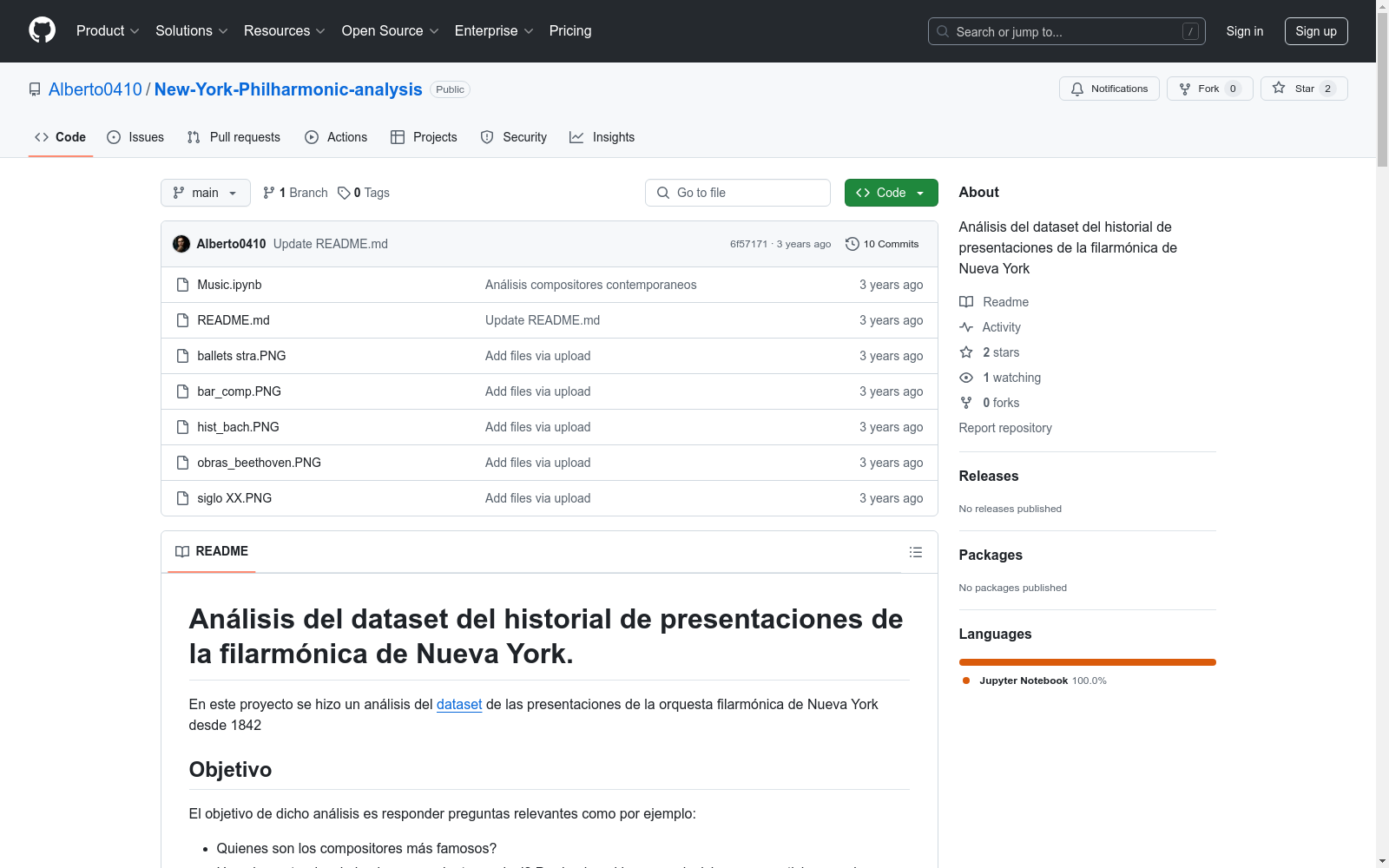Viewport: 1389px width, 868px height.
Task: Click the README book icon in tab
Action: pyautogui.click(x=182, y=551)
